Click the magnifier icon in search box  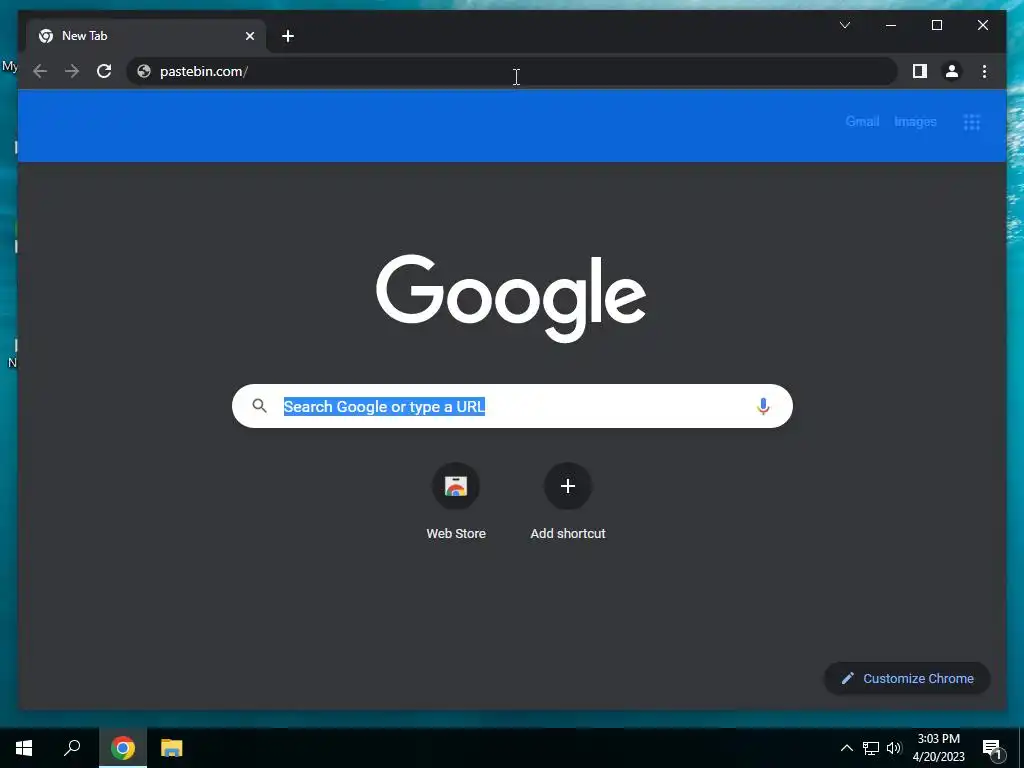pos(260,406)
